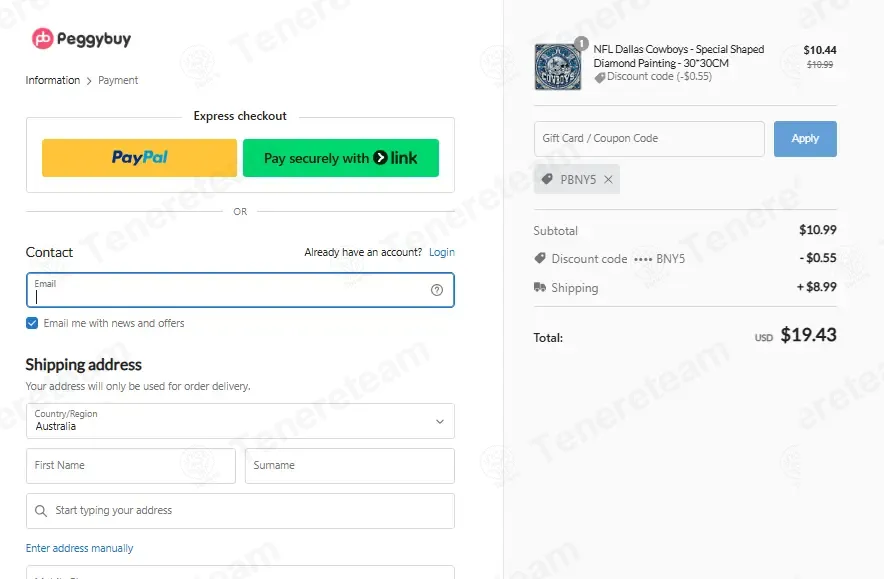The height and width of the screenshot is (579, 884).
Task: Focus the Gift Card / Coupon Code field
Action: [649, 139]
